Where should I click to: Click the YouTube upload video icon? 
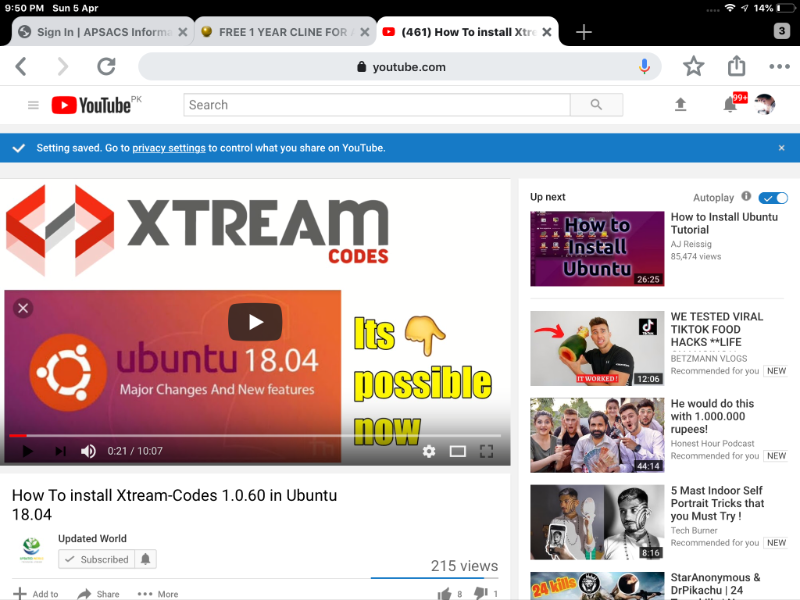click(681, 105)
